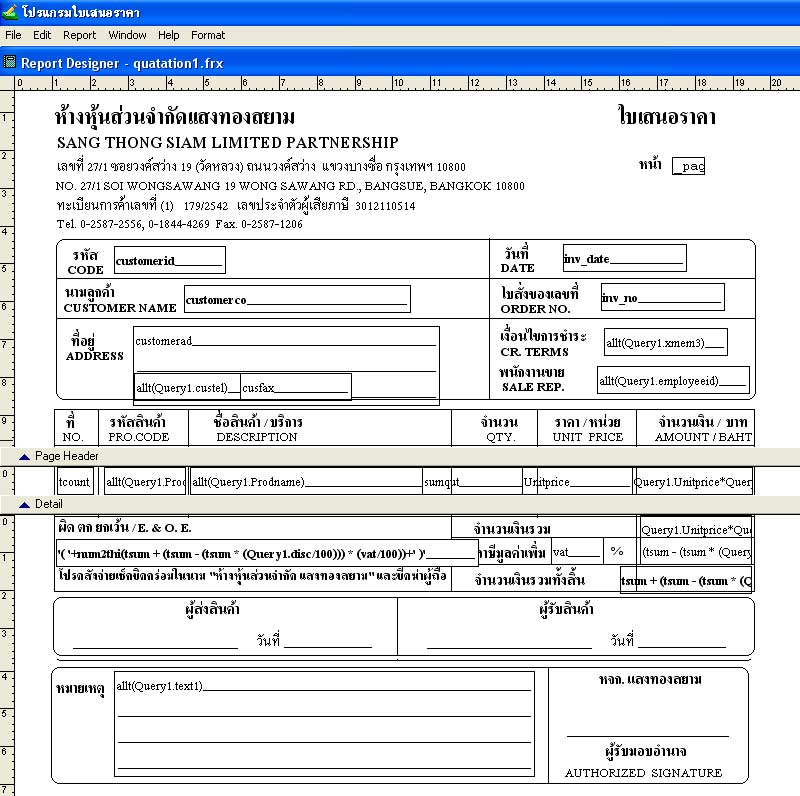This screenshot has height=796, width=800.
Task: Select the 'ผู้ส่งสินค้า' label
Action: [212, 609]
